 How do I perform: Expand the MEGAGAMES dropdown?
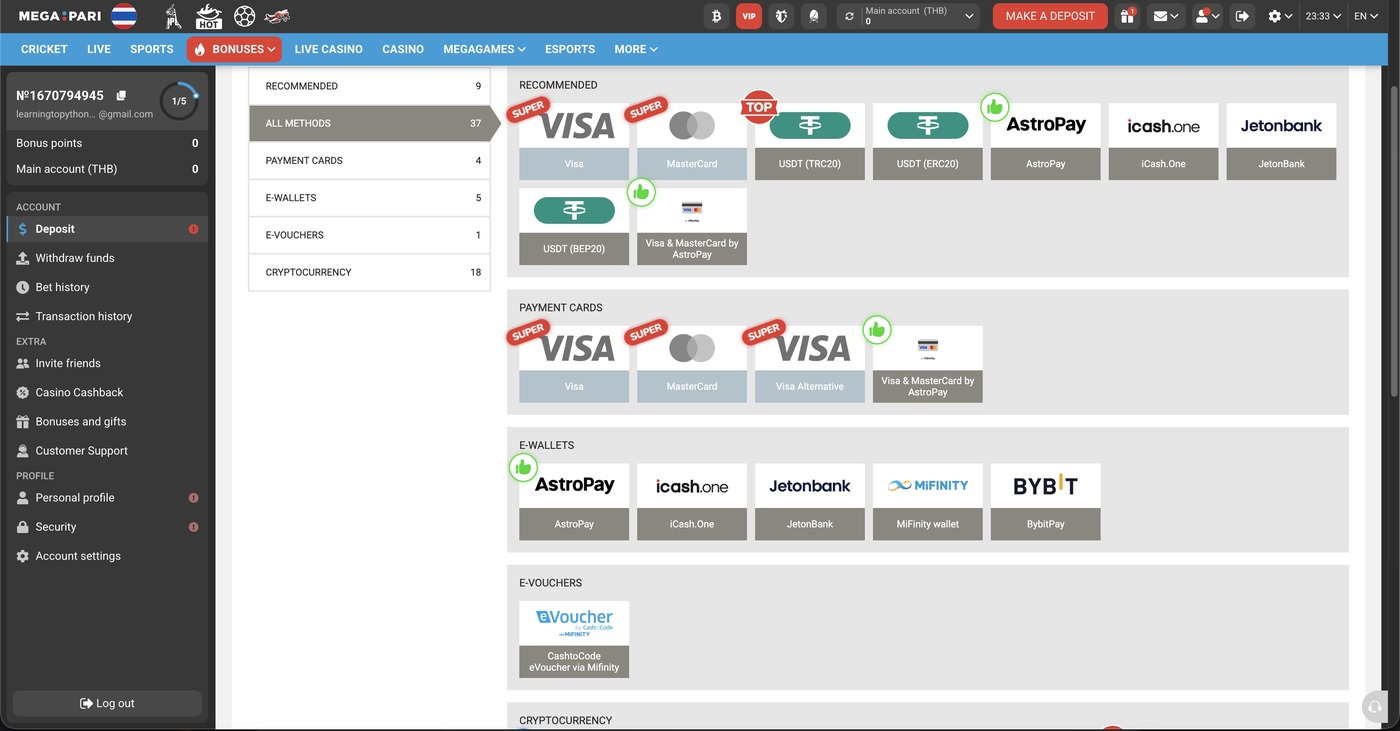[x=484, y=49]
